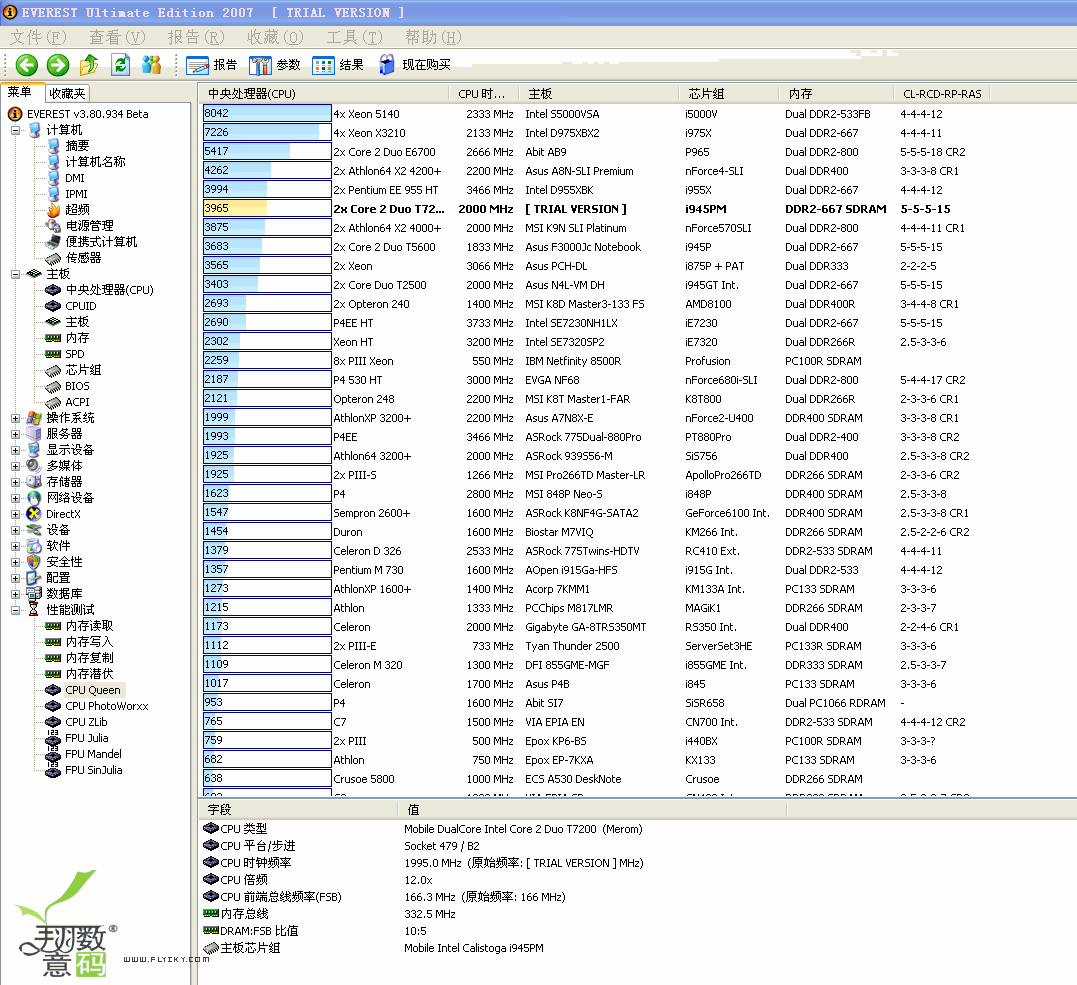Screen dimensions: 1077x985
Task: Open the 帮助(H) menu
Action: pyautogui.click(x=433, y=37)
